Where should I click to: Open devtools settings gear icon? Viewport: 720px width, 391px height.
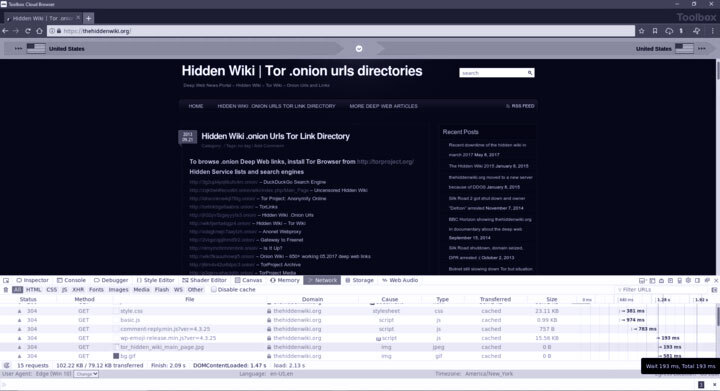point(688,280)
